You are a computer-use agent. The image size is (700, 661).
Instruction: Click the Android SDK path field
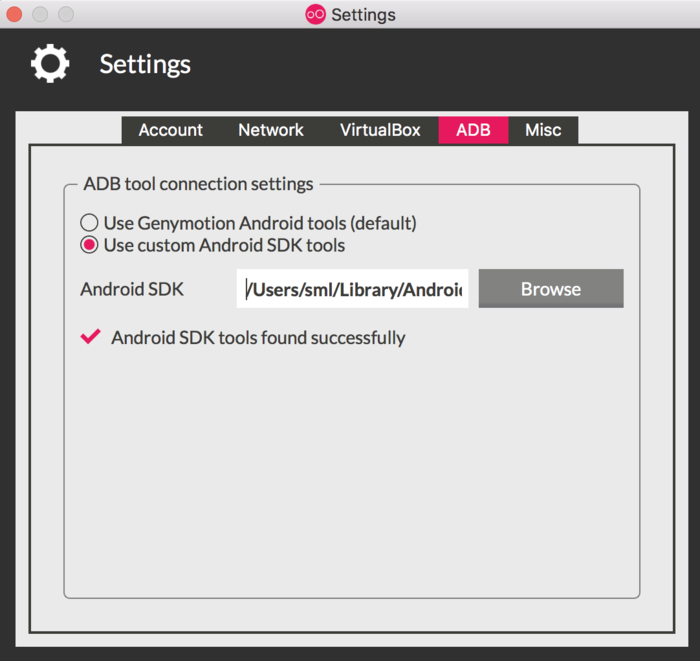(x=352, y=289)
